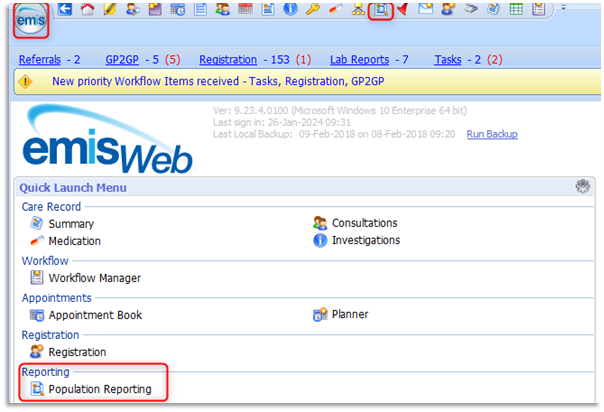Click the Care Record section heading
Image resolution: width=604 pixels, height=412 pixels.
coord(51,207)
